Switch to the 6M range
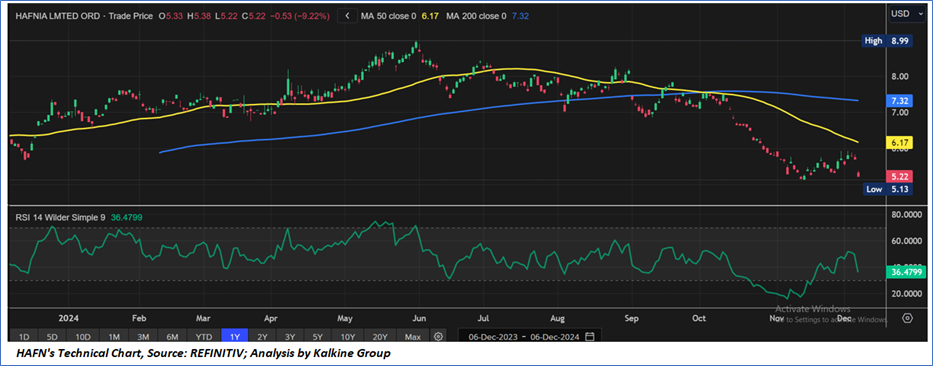 point(173,337)
